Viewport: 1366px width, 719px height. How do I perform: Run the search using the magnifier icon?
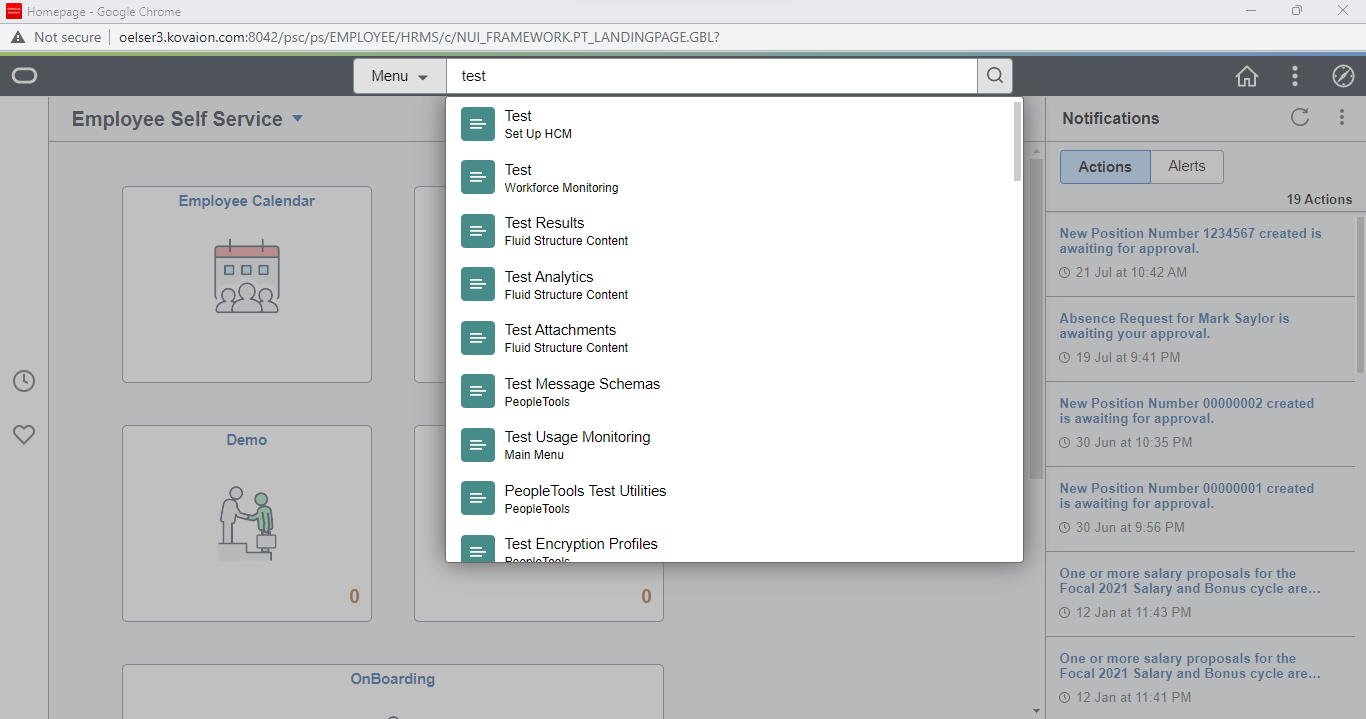pos(994,76)
